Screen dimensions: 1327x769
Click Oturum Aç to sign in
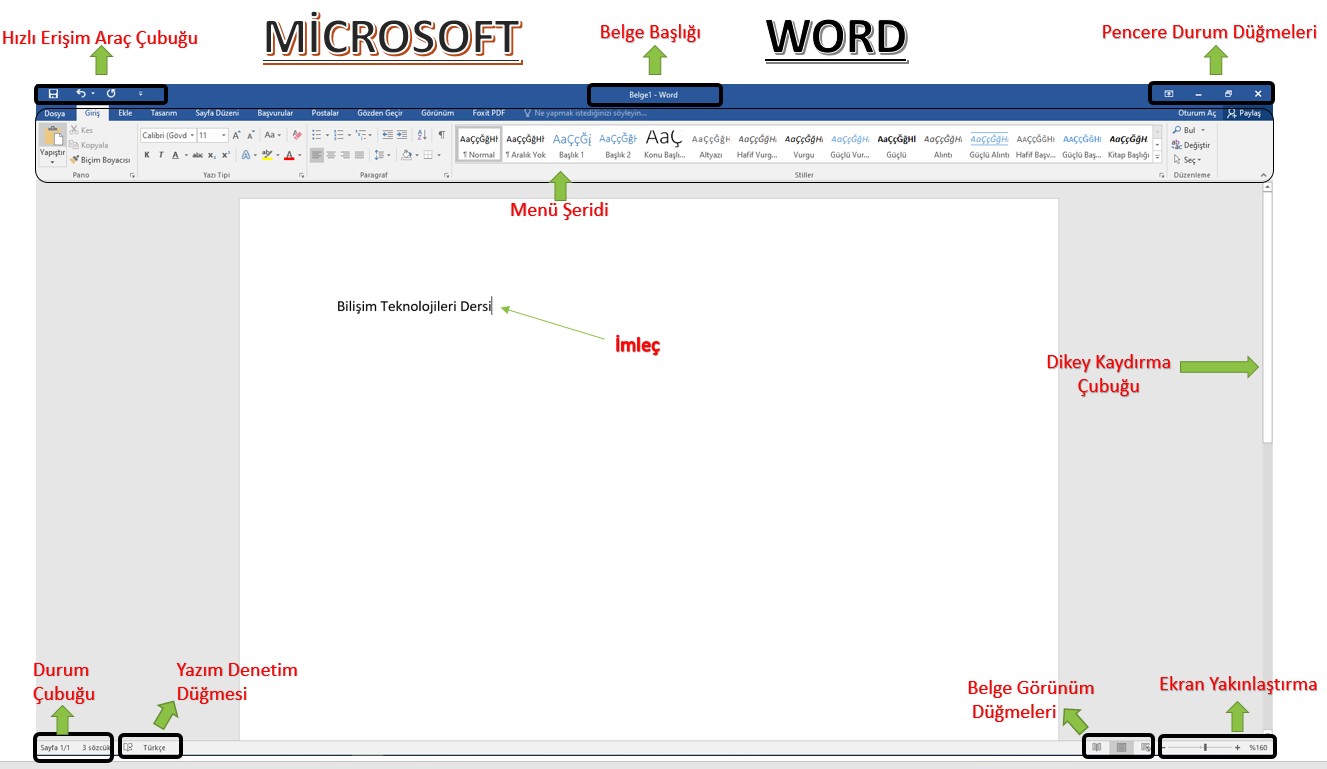coord(1197,113)
